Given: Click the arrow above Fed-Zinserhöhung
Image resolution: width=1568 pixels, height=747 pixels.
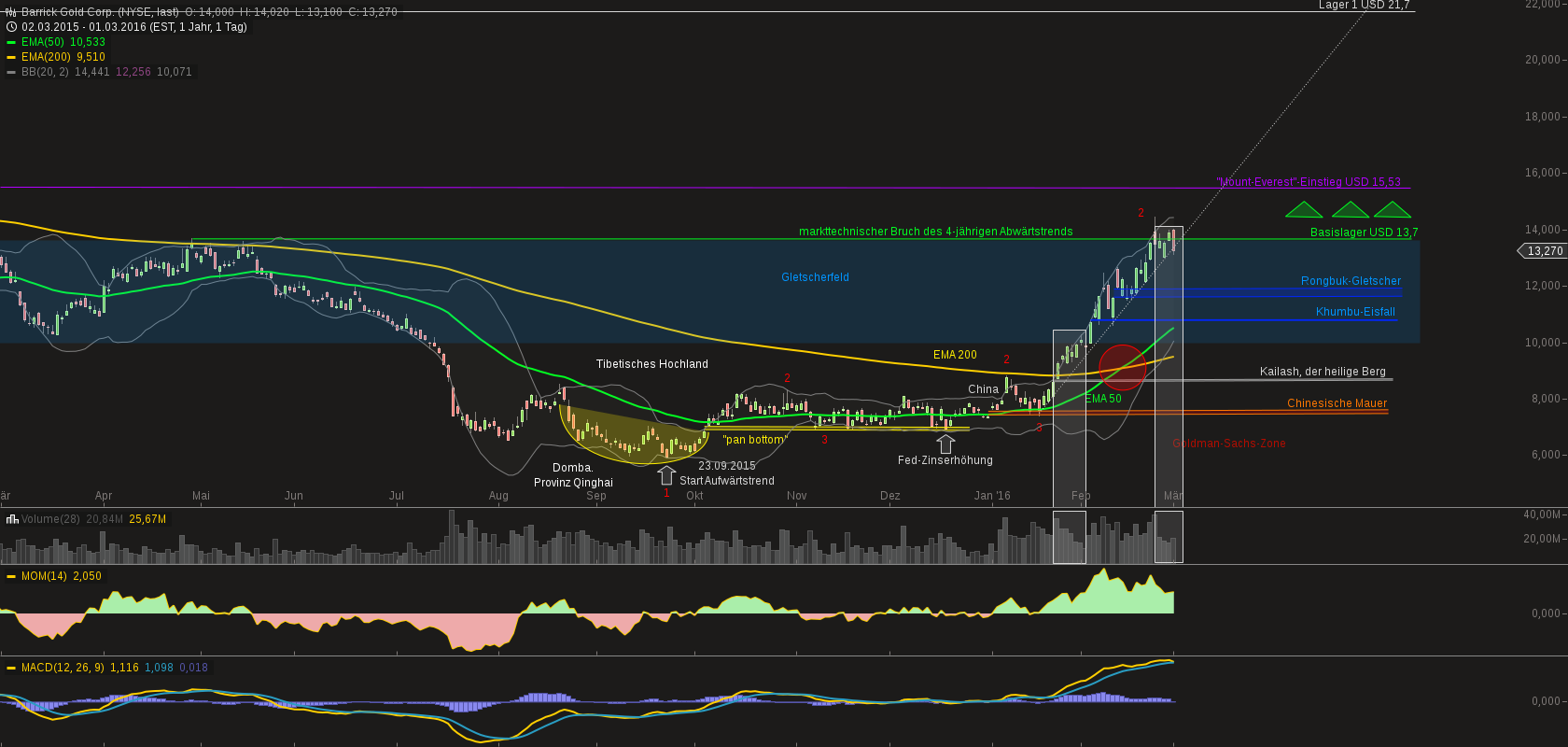Looking at the screenshot, I should point(945,444).
